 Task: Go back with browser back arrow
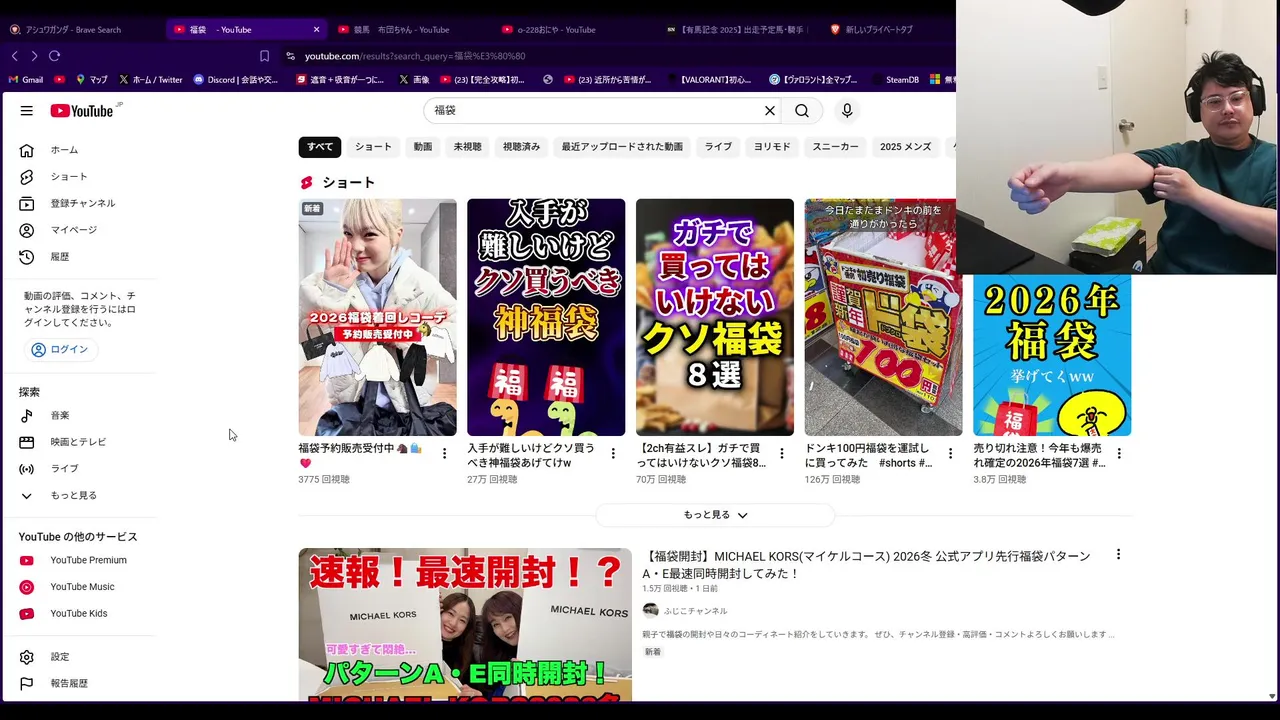pyautogui.click(x=14, y=56)
